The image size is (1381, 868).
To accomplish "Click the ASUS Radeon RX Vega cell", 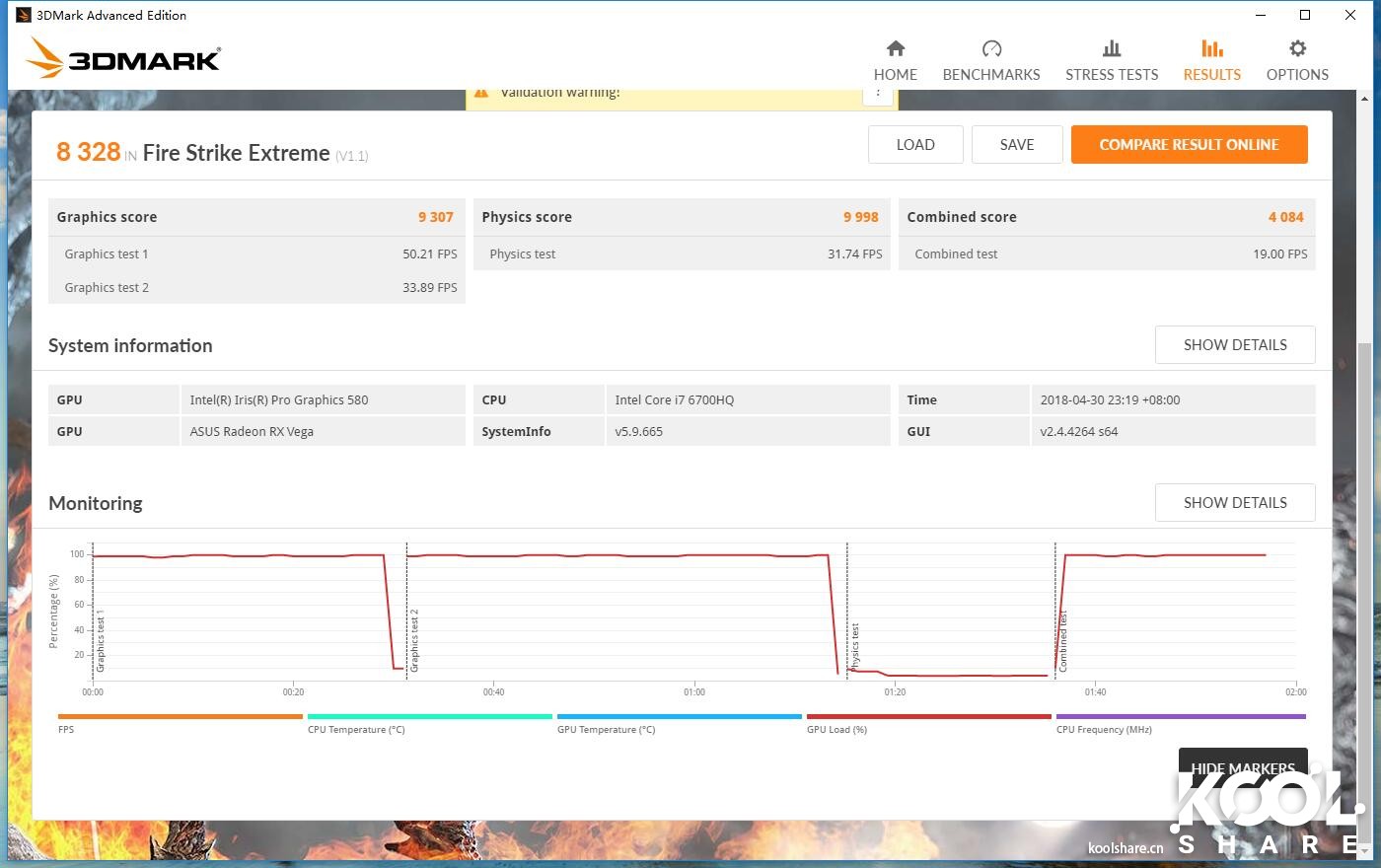I will tap(323, 431).
